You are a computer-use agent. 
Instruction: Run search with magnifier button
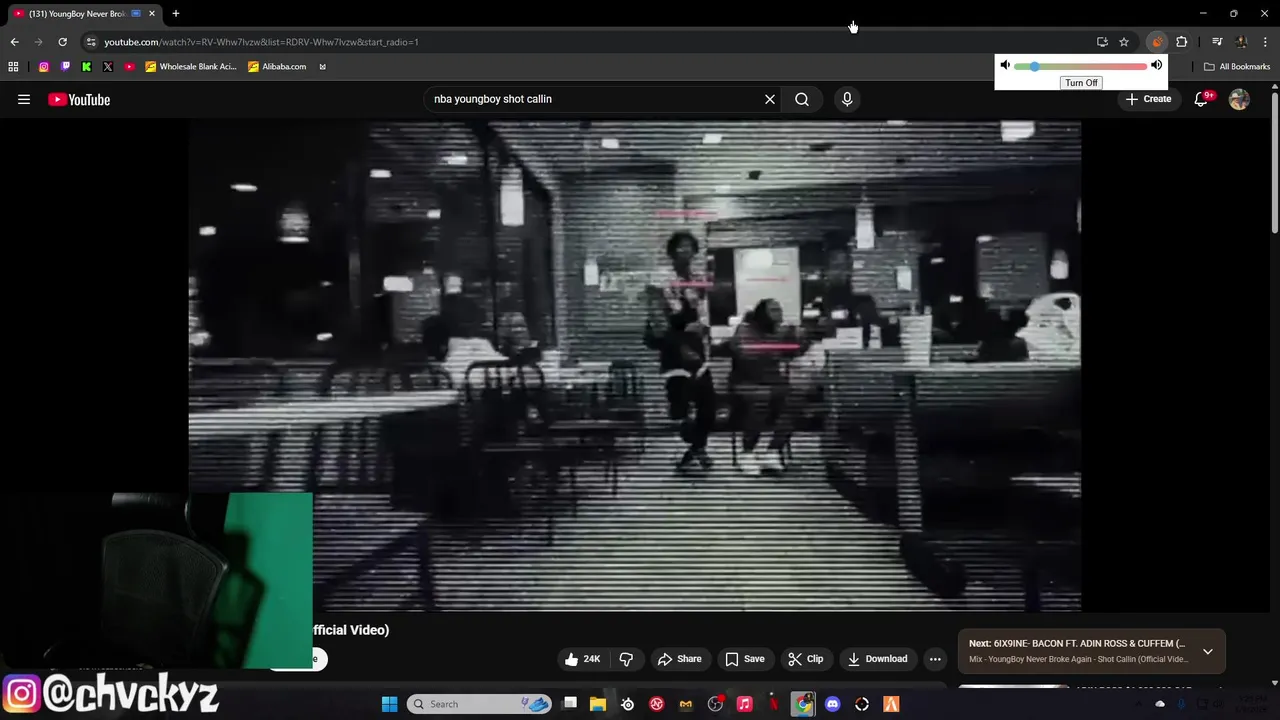click(x=802, y=99)
